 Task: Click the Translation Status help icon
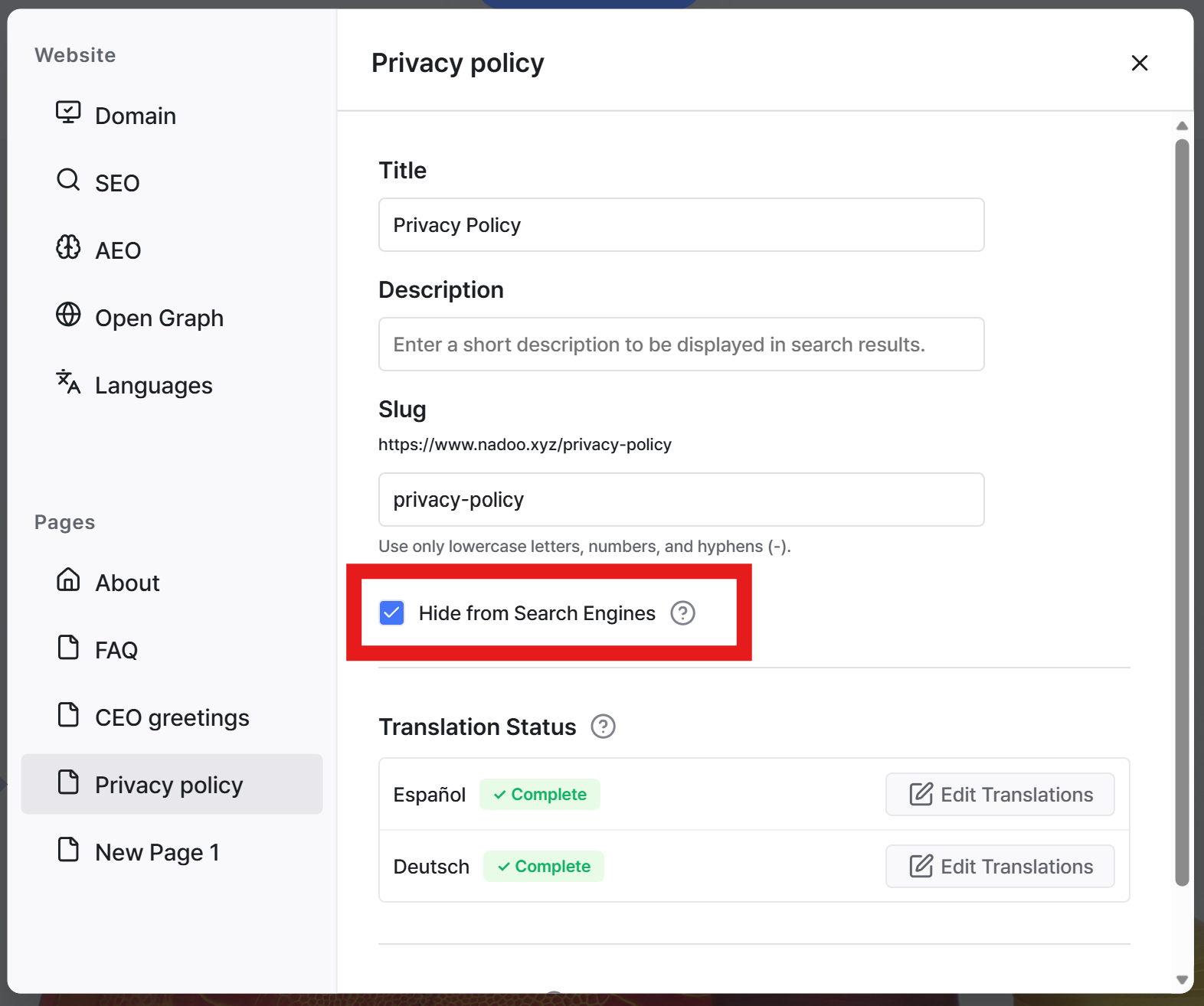click(603, 727)
